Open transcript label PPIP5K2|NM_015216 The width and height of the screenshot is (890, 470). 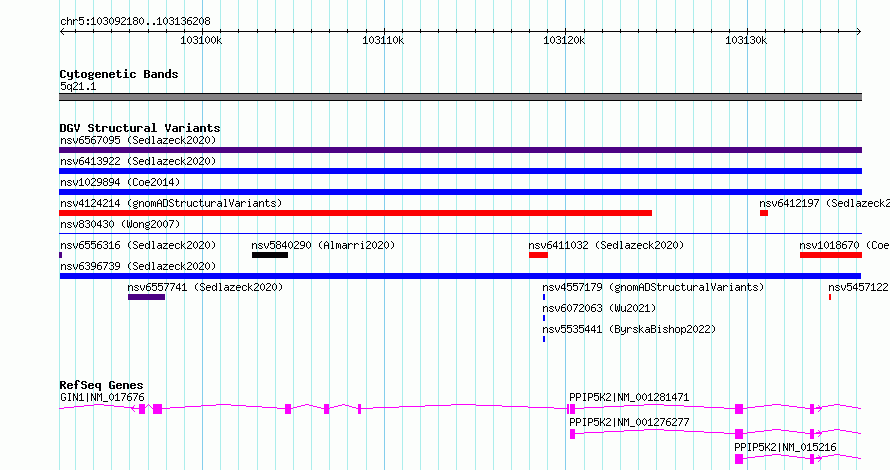(785, 447)
